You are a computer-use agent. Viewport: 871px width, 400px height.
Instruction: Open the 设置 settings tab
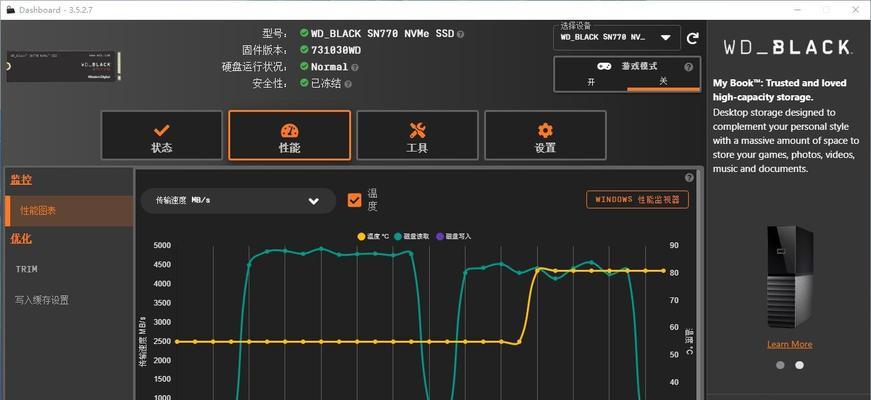(545, 135)
